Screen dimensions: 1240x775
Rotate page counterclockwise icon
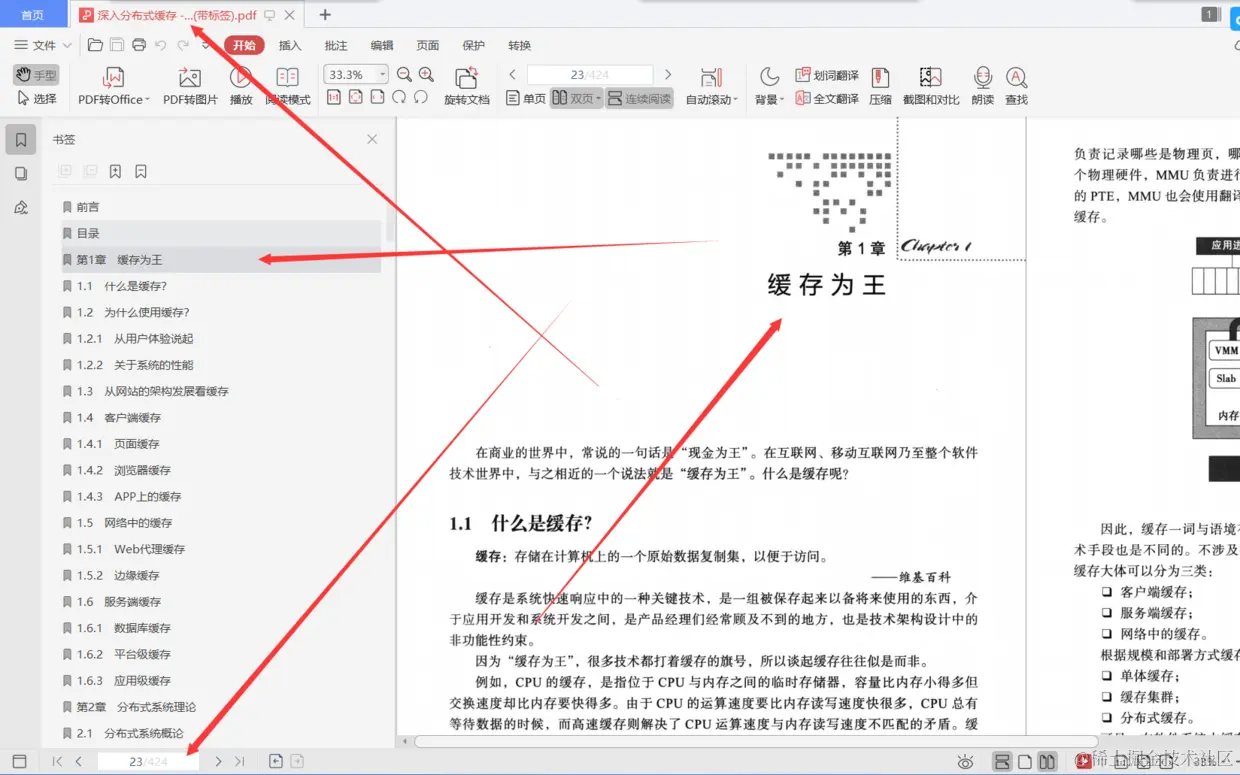click(x=421, y=97)
